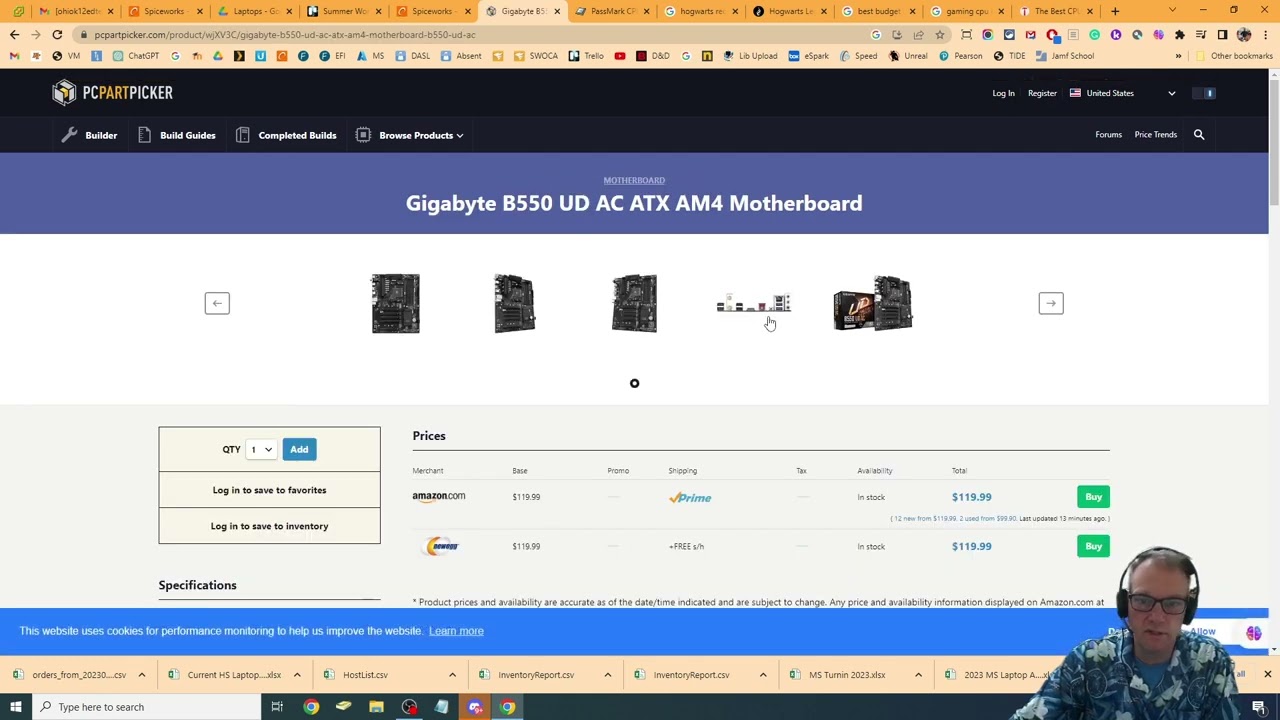Open the ChatGPT bookmark
This screenshot has width=1280, height=720.
coord(137,56)
